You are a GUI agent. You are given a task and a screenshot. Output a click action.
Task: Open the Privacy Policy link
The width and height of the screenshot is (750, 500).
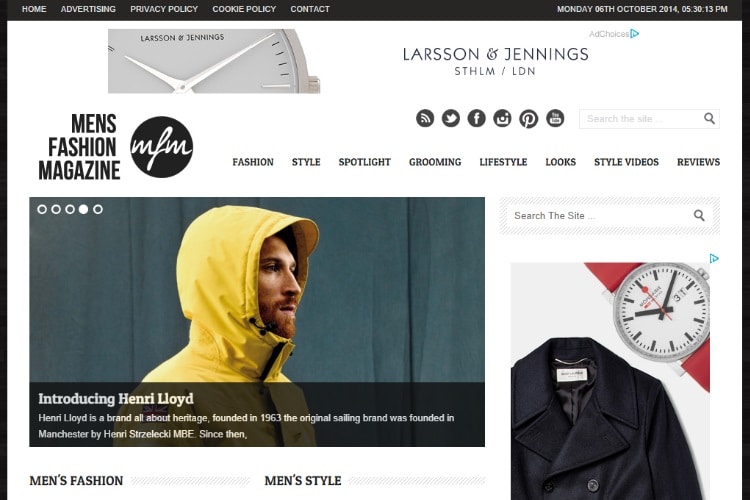coord(164,9)
